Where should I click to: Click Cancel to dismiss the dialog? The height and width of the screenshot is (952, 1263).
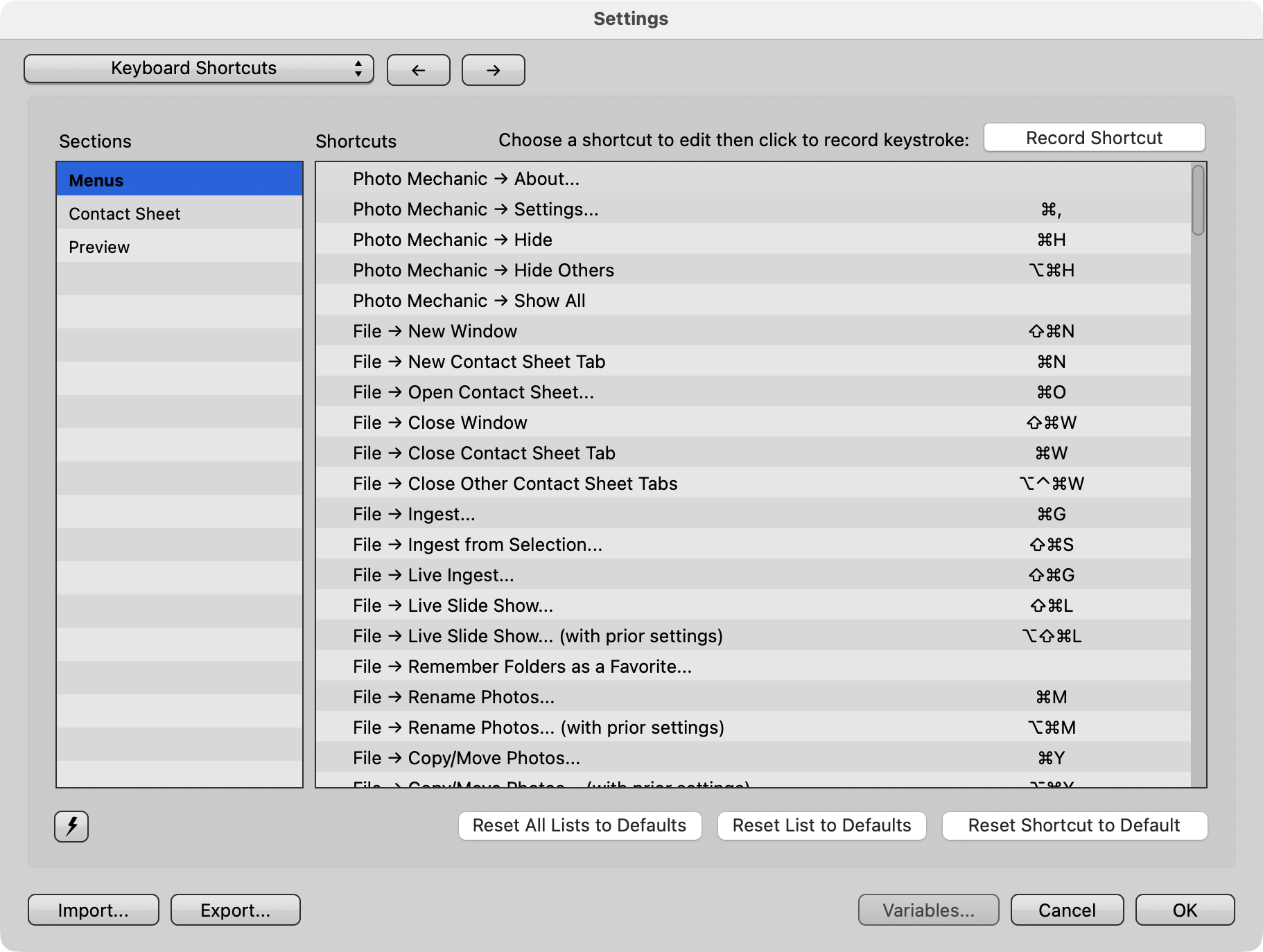tap(1067, 910)
